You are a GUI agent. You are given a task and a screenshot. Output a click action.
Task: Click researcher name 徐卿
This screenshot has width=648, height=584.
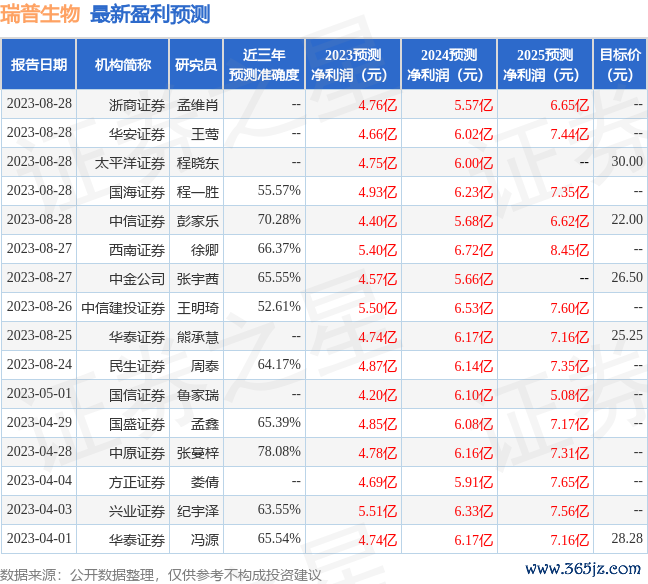(x=205, y=250)
